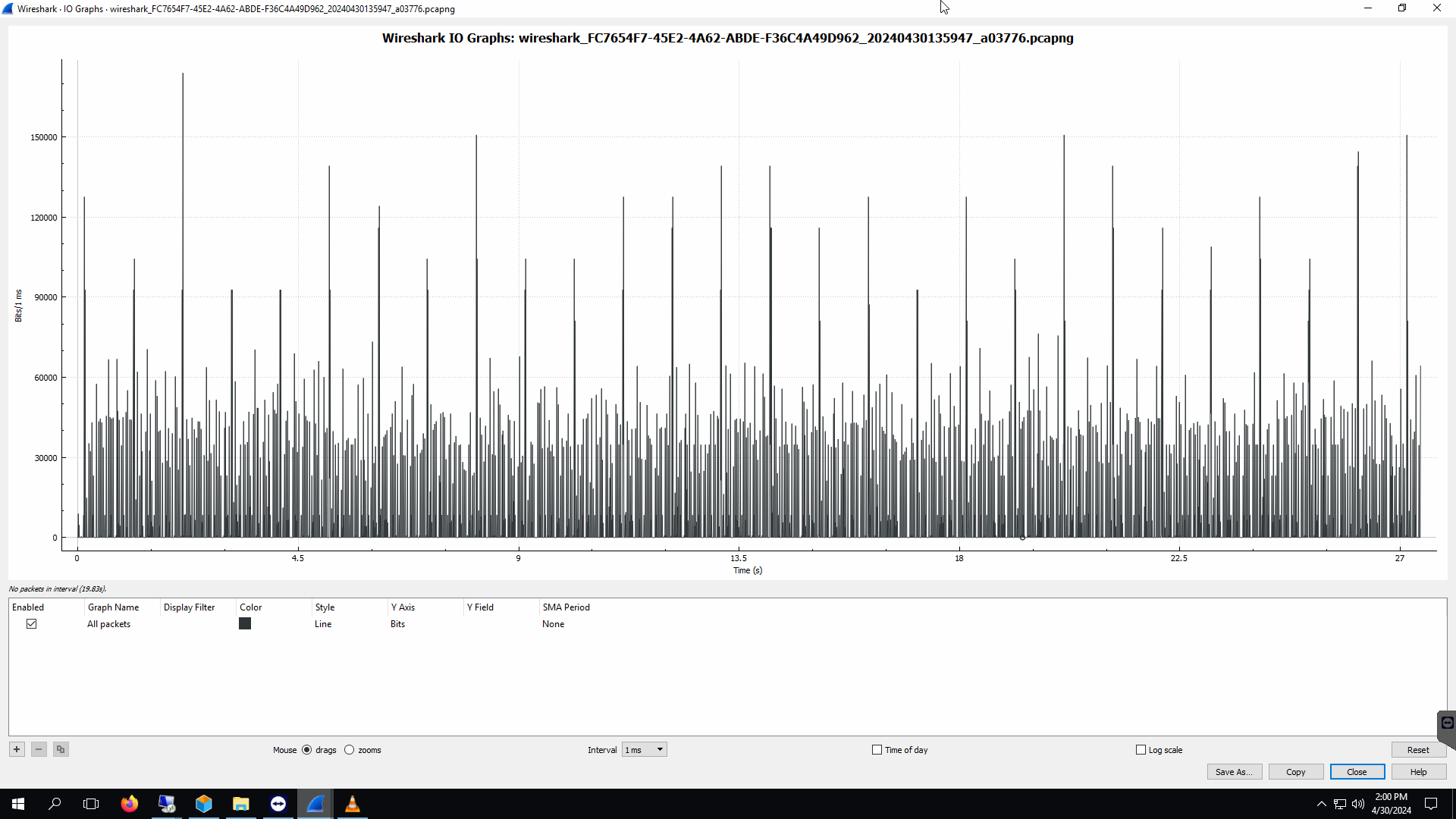Open the Interval dropdown
The height and width of the screenshot is (819, 1456).
coord(645,750)
